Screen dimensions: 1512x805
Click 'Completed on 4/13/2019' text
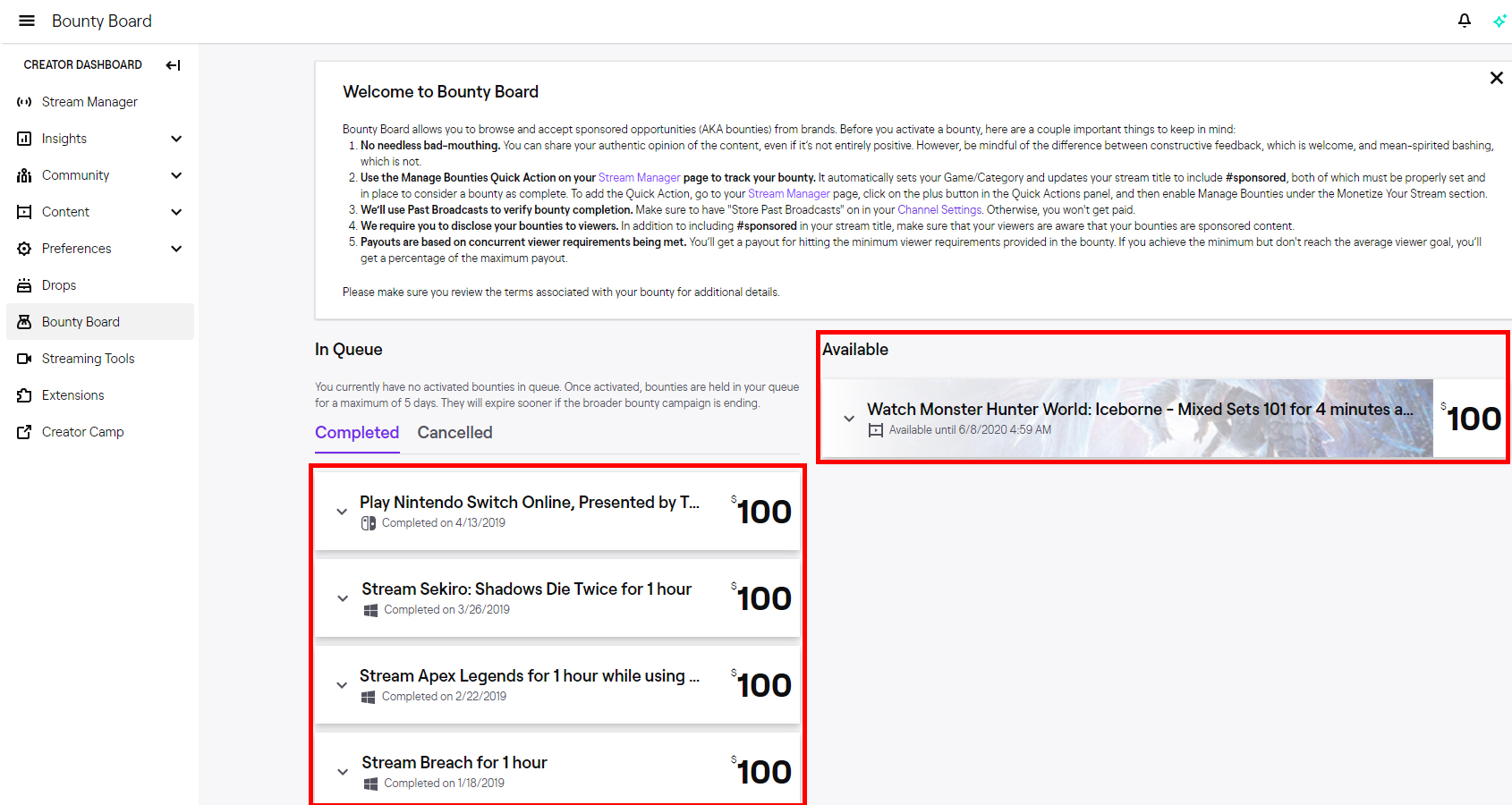click(444, 523)
